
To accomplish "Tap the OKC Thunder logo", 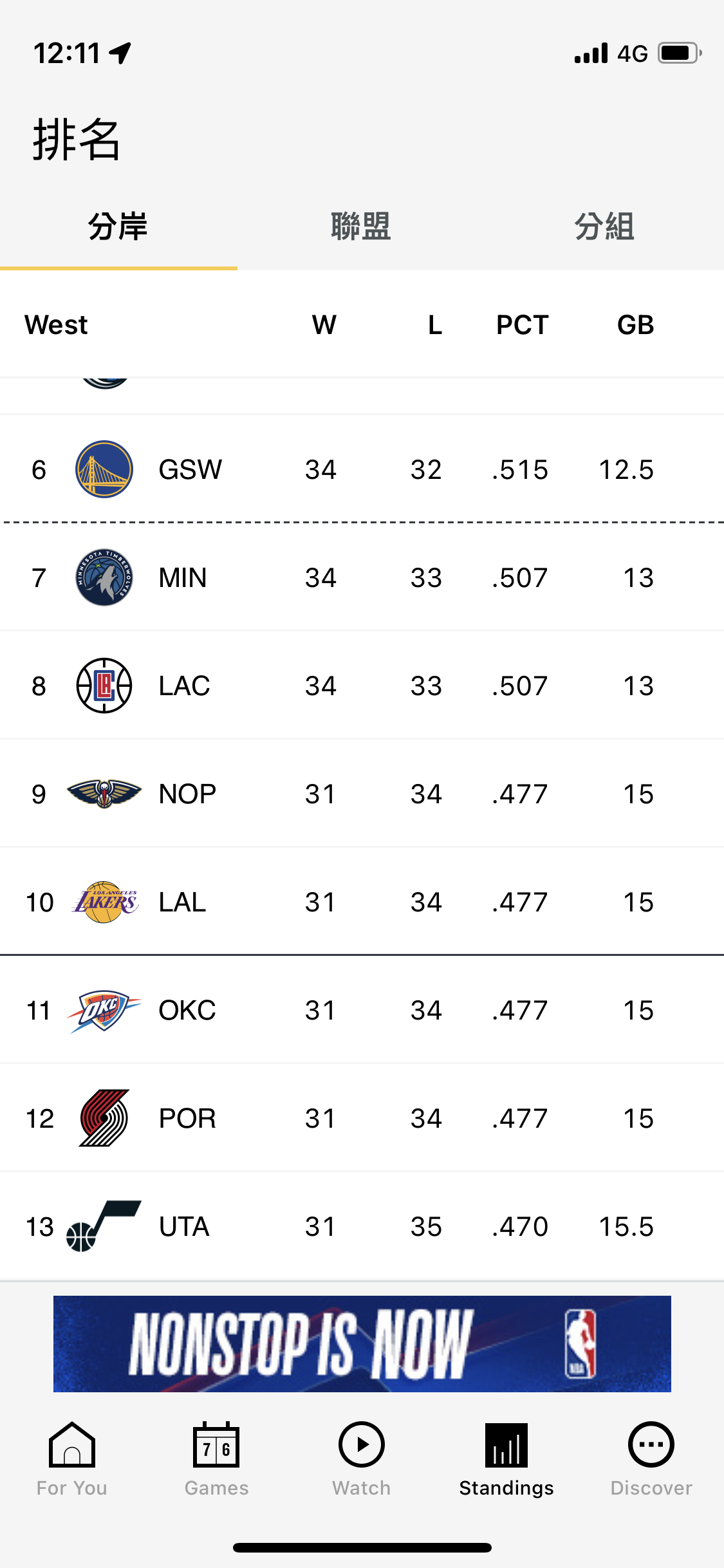I will 104,1011.
